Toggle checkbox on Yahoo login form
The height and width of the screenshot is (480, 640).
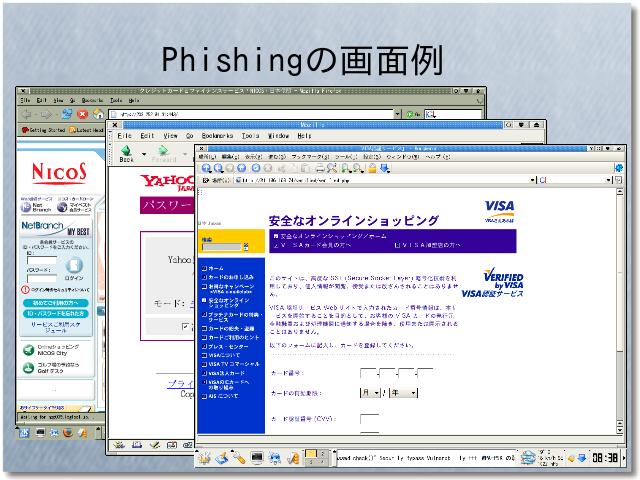pos(185,327)
